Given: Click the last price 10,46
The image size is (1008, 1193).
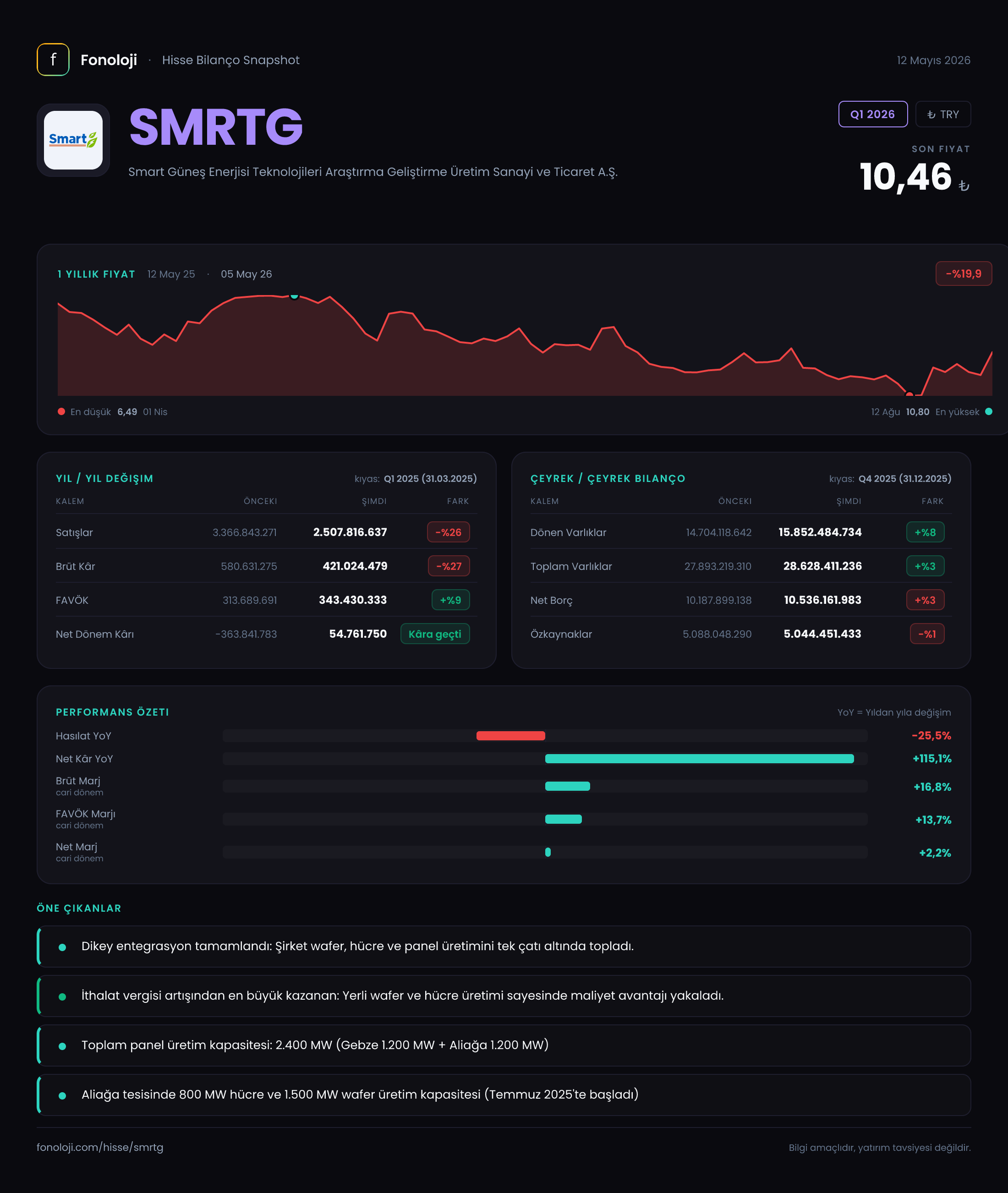Looking at the screenshot, I should tap(905, 176).
